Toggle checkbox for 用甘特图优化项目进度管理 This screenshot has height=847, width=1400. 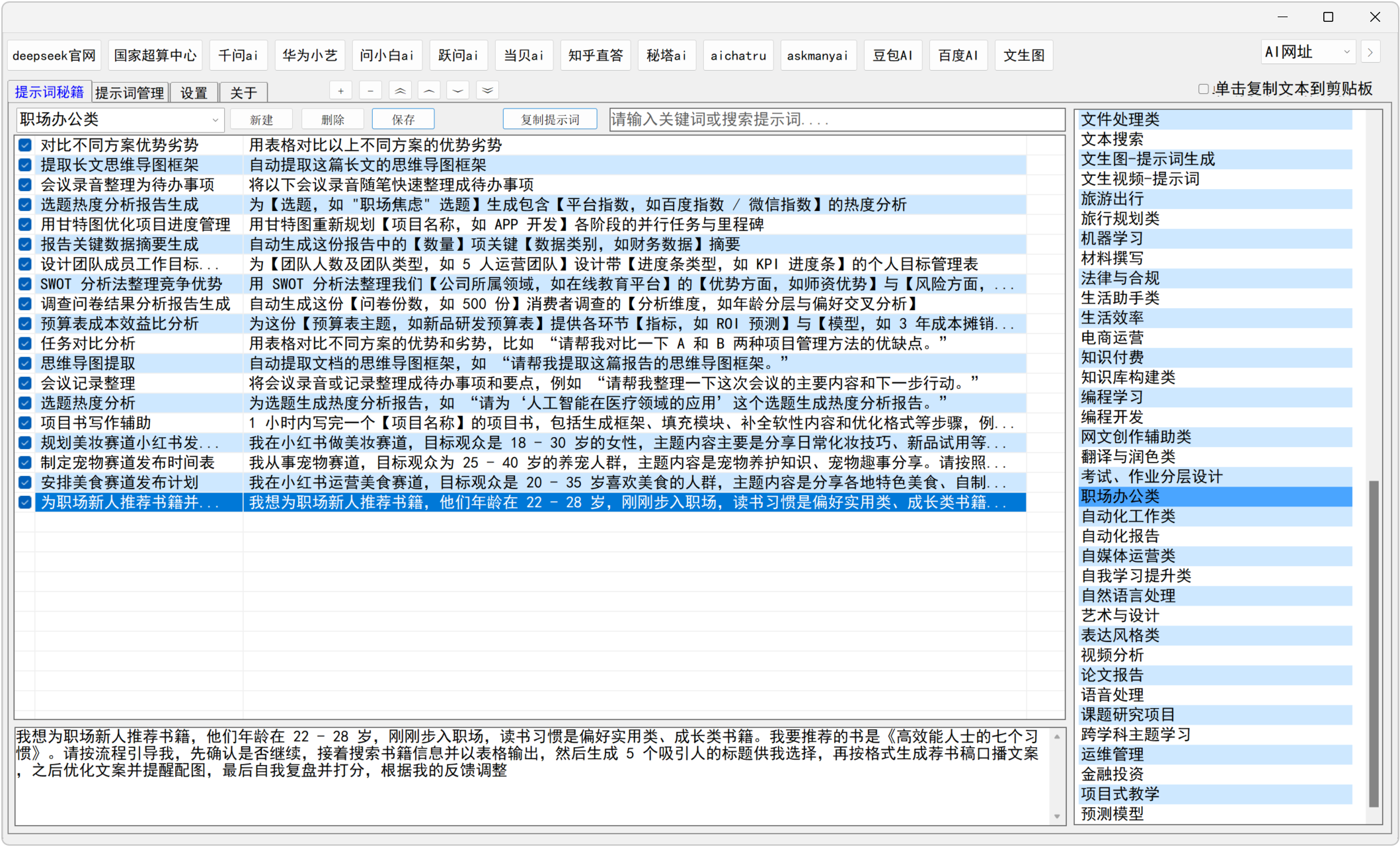pos(25,224)
